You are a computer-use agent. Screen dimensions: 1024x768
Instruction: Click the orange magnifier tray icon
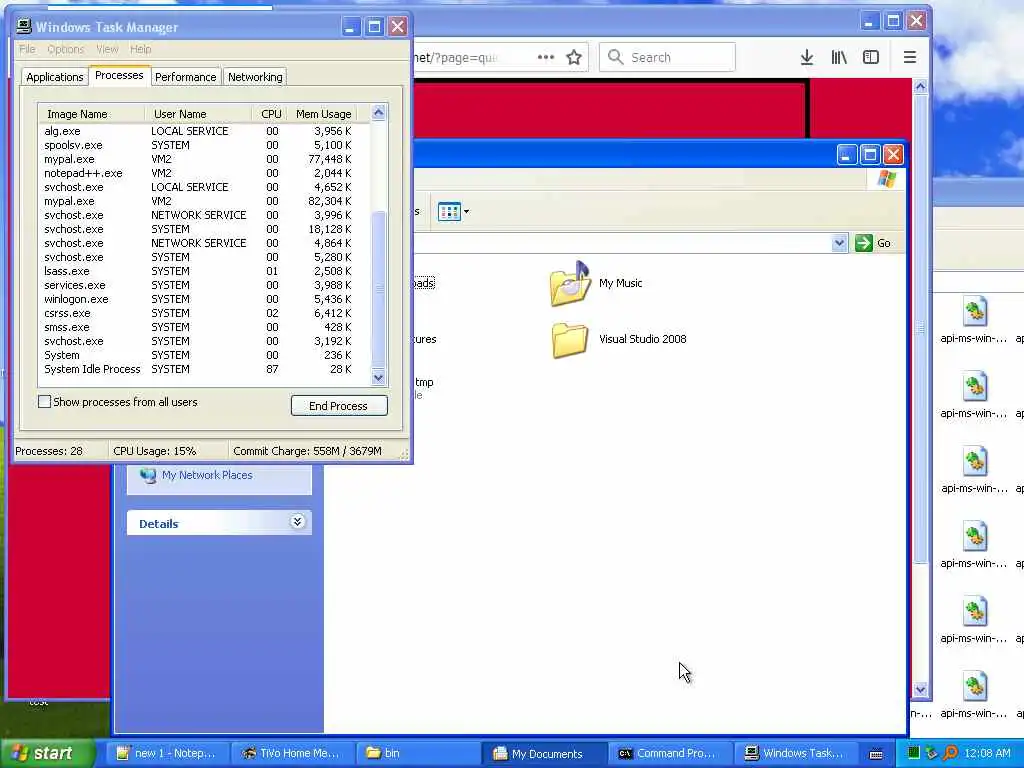(x=950, y=753)
